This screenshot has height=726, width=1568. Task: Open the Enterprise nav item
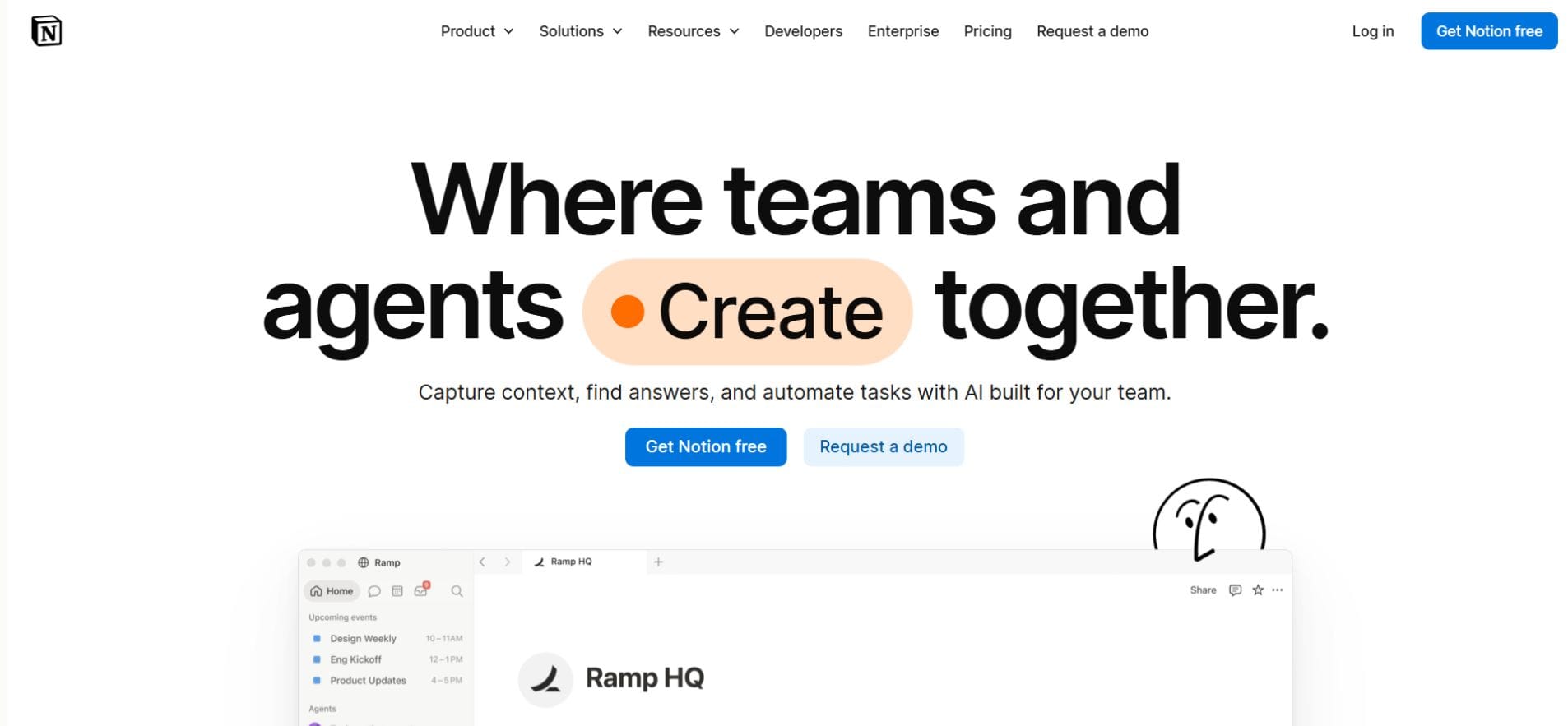(903, 31)
